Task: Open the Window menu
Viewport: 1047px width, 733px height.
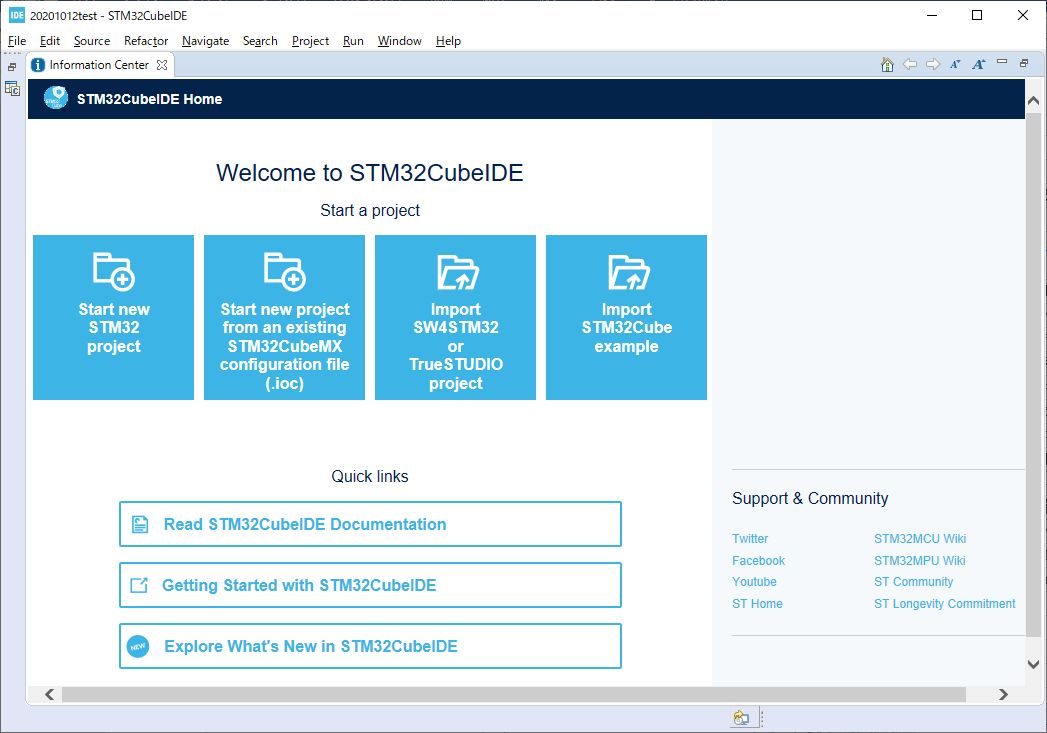Action: (x=399, y=41)
